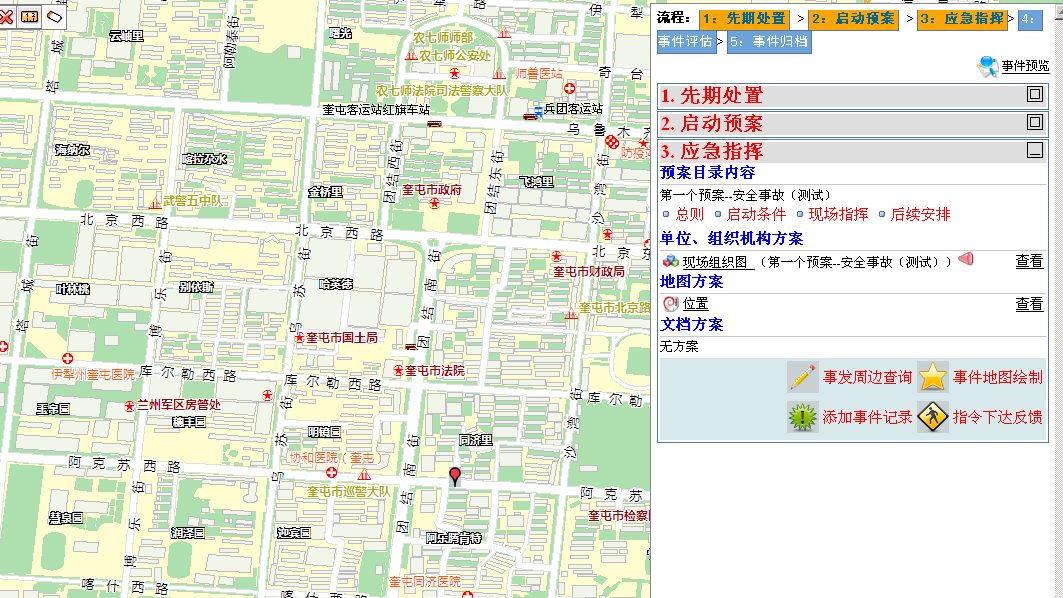Click 协和医院（奎屯）hospital cross marker
This screenshot has width=1063, height=598.
(x=332, y=472)
